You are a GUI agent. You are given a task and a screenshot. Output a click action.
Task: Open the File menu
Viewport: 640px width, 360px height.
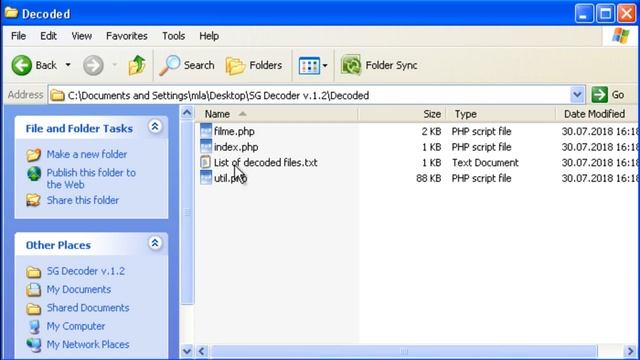pos(18,36)
